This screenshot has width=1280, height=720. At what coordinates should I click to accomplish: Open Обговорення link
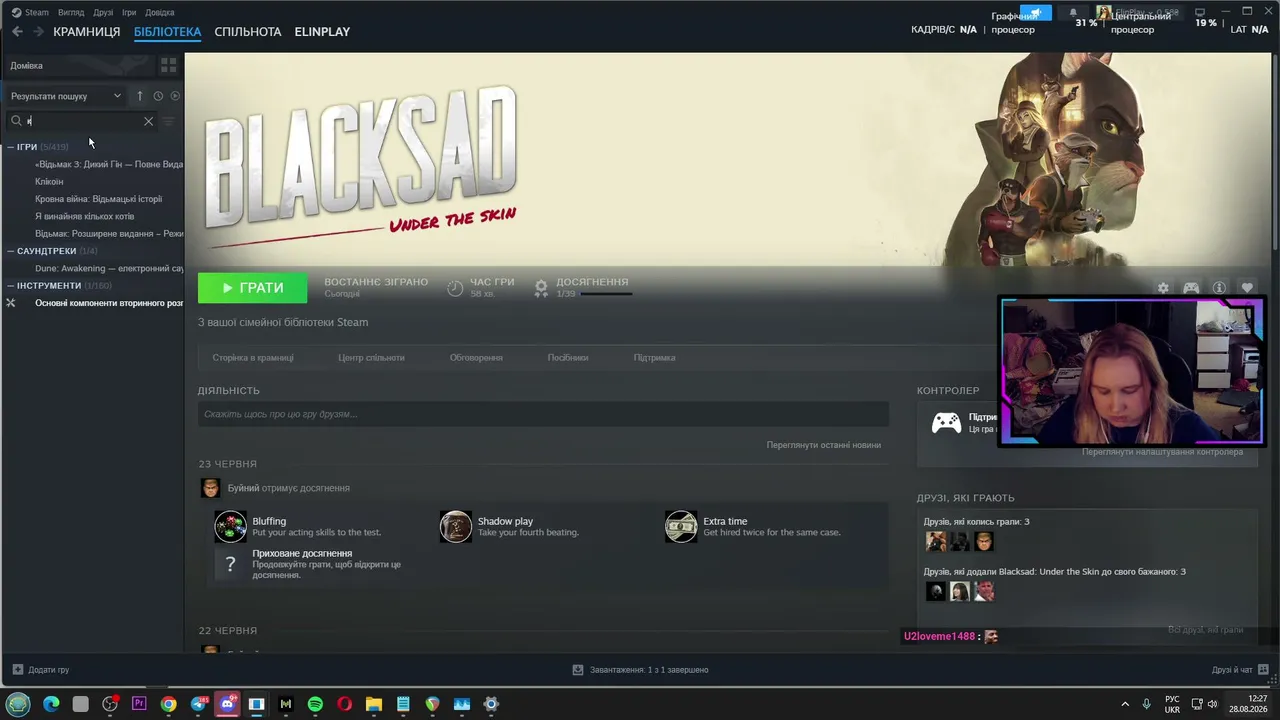coord(476,358)
